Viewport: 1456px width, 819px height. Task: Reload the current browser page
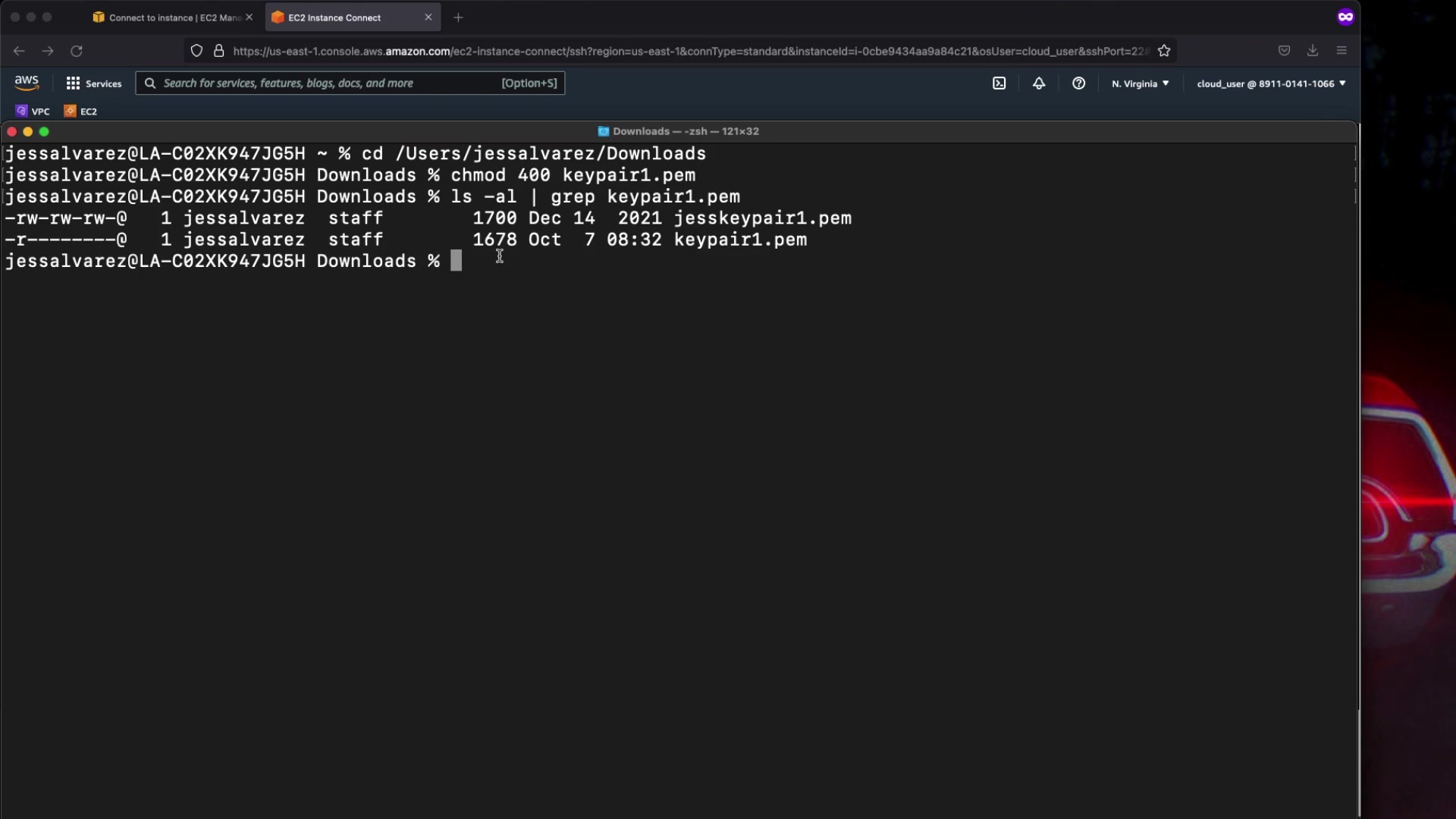(77, 51)
